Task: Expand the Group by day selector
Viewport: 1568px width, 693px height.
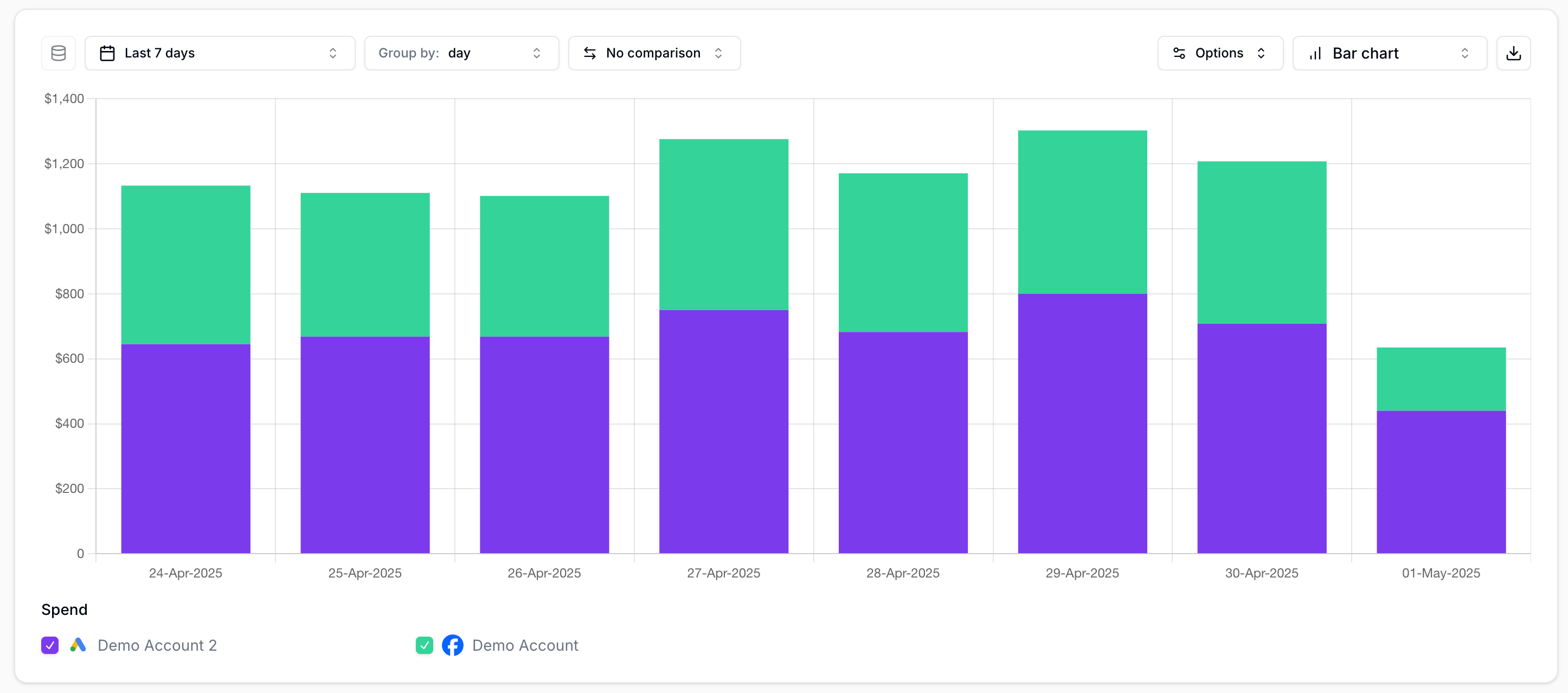Action: 461,53
